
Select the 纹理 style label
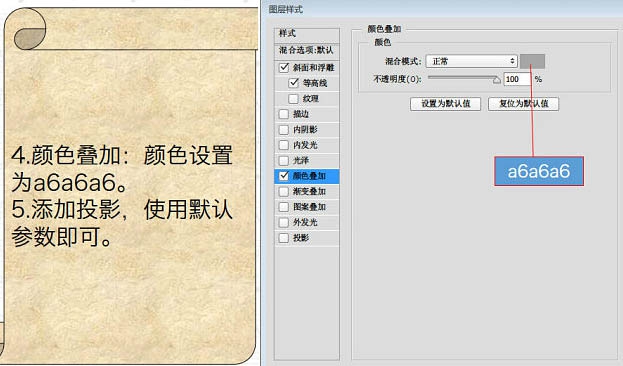pos(311,99)
